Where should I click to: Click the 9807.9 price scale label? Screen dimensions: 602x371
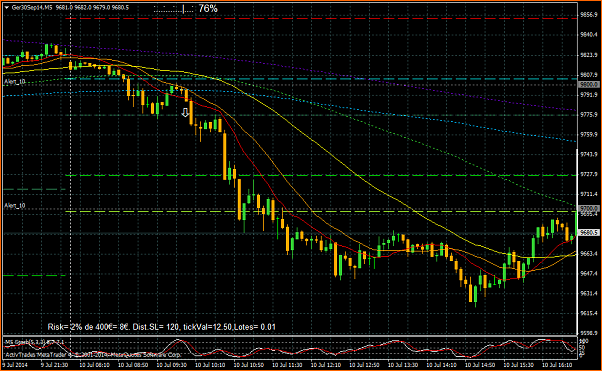589,75
